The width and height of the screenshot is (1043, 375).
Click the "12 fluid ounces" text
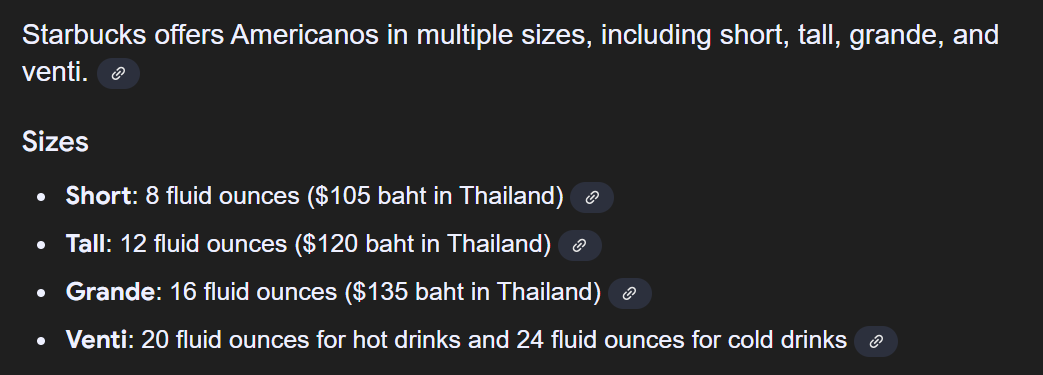click(x=204, y=244)
